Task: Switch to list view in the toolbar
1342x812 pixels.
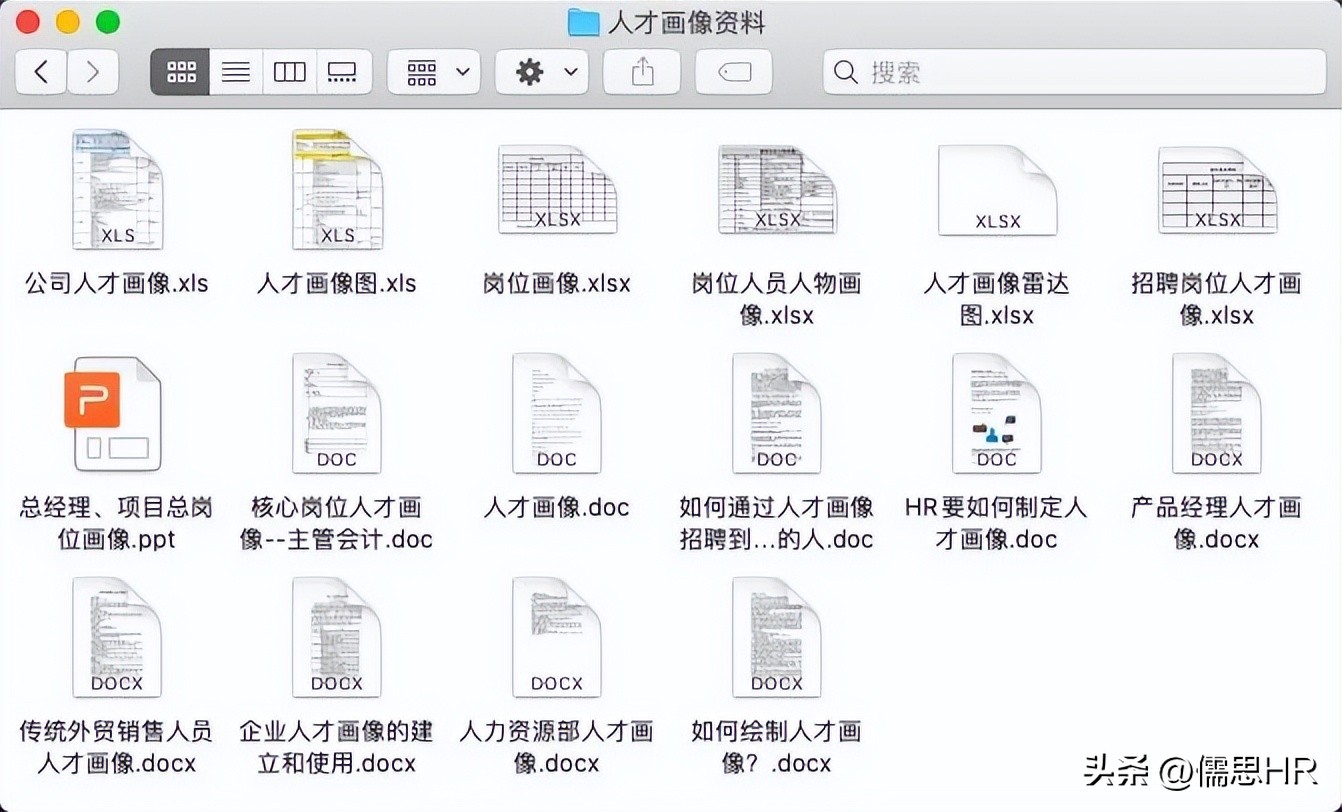Action: click(234, 71)
